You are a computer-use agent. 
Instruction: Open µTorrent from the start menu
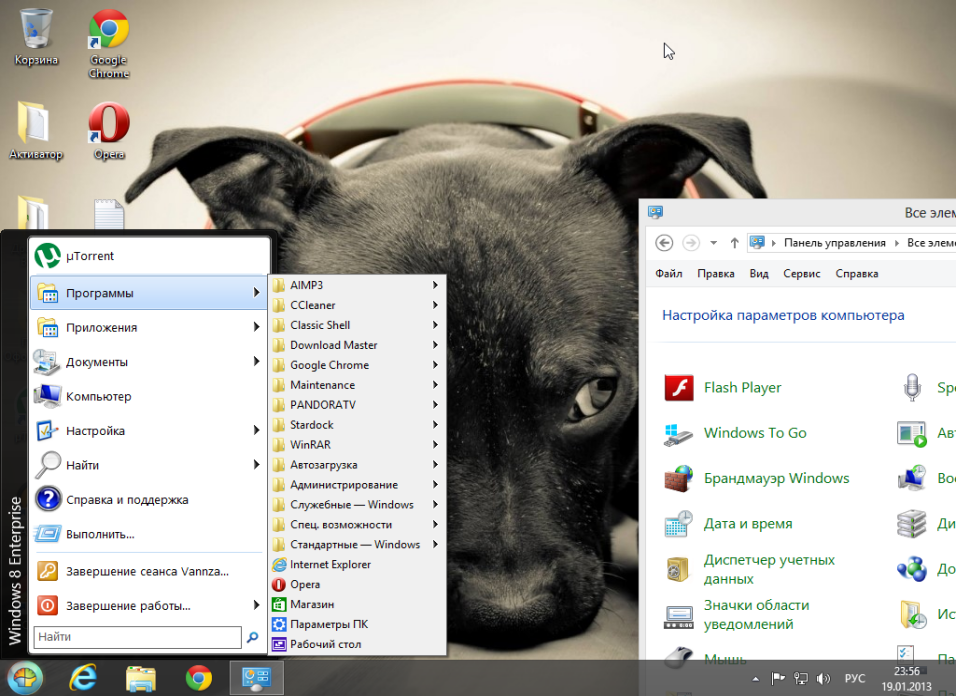tap(149, 256)
